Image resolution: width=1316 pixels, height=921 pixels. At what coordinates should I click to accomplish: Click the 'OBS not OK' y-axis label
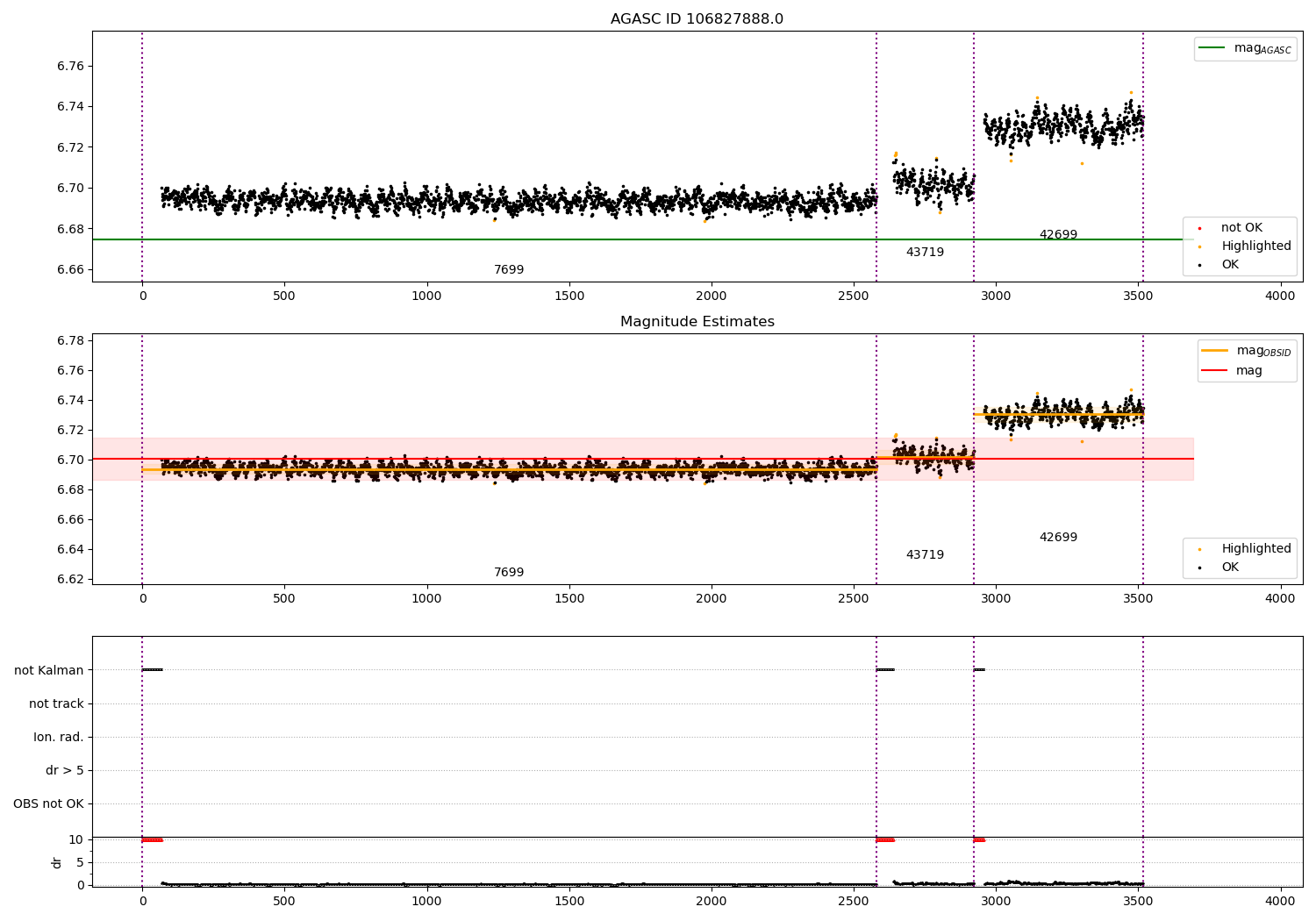[x=48, y=803]
